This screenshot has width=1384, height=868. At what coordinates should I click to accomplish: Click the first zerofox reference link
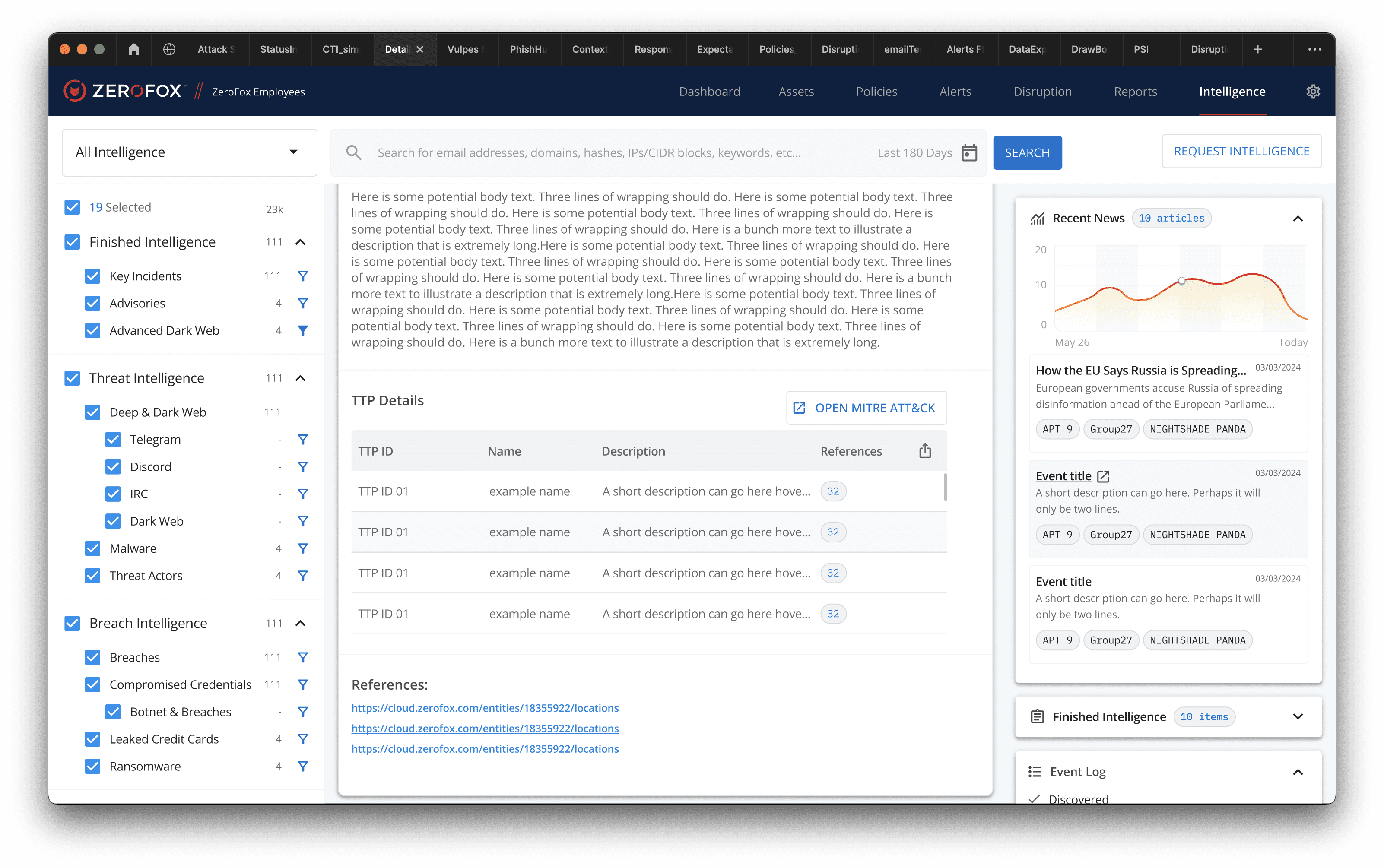click(485, 708)
